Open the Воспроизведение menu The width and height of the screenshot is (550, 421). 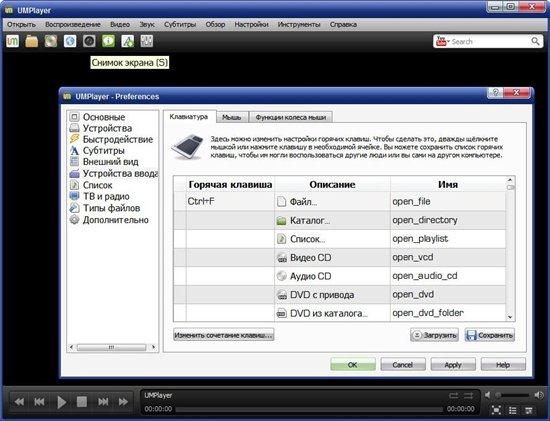coord(73,25)
